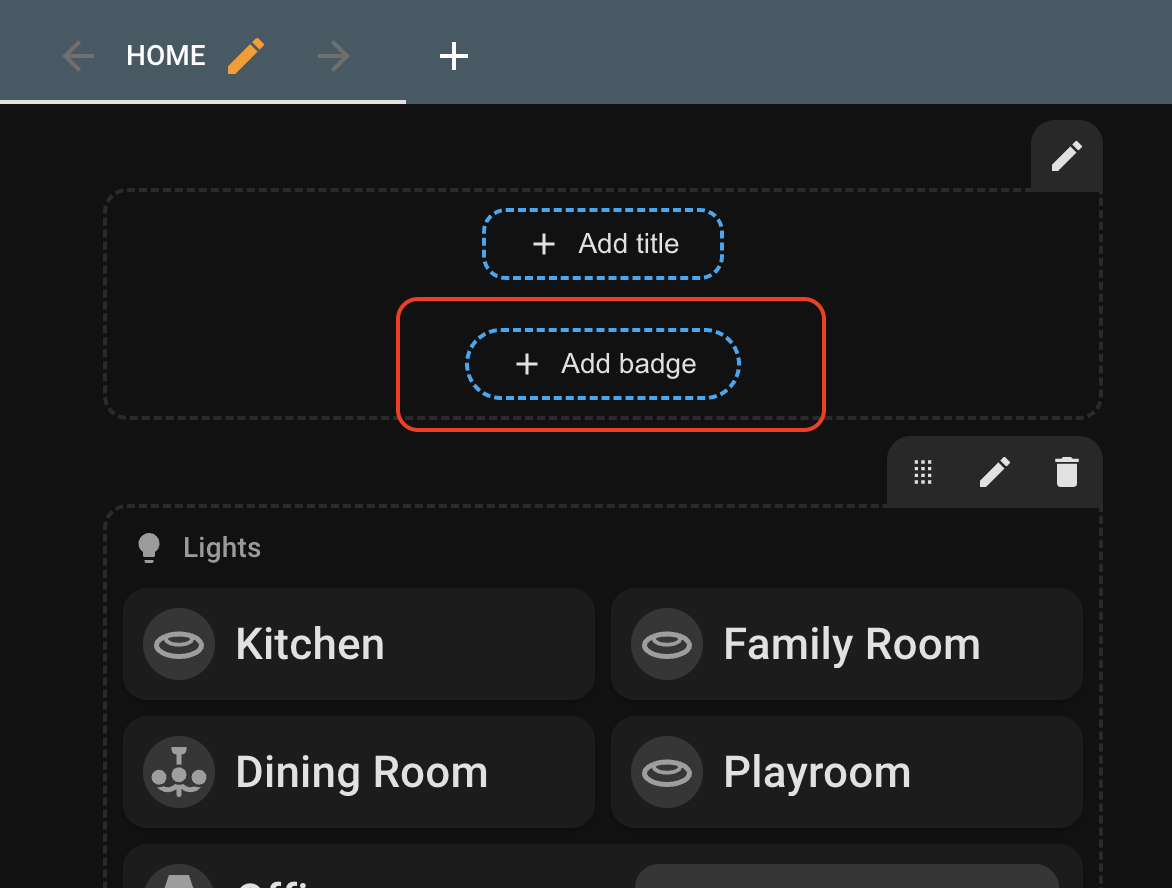Select the HOME dashboard tab
The width and height of the screenshot is (1172, 888).
166,56
